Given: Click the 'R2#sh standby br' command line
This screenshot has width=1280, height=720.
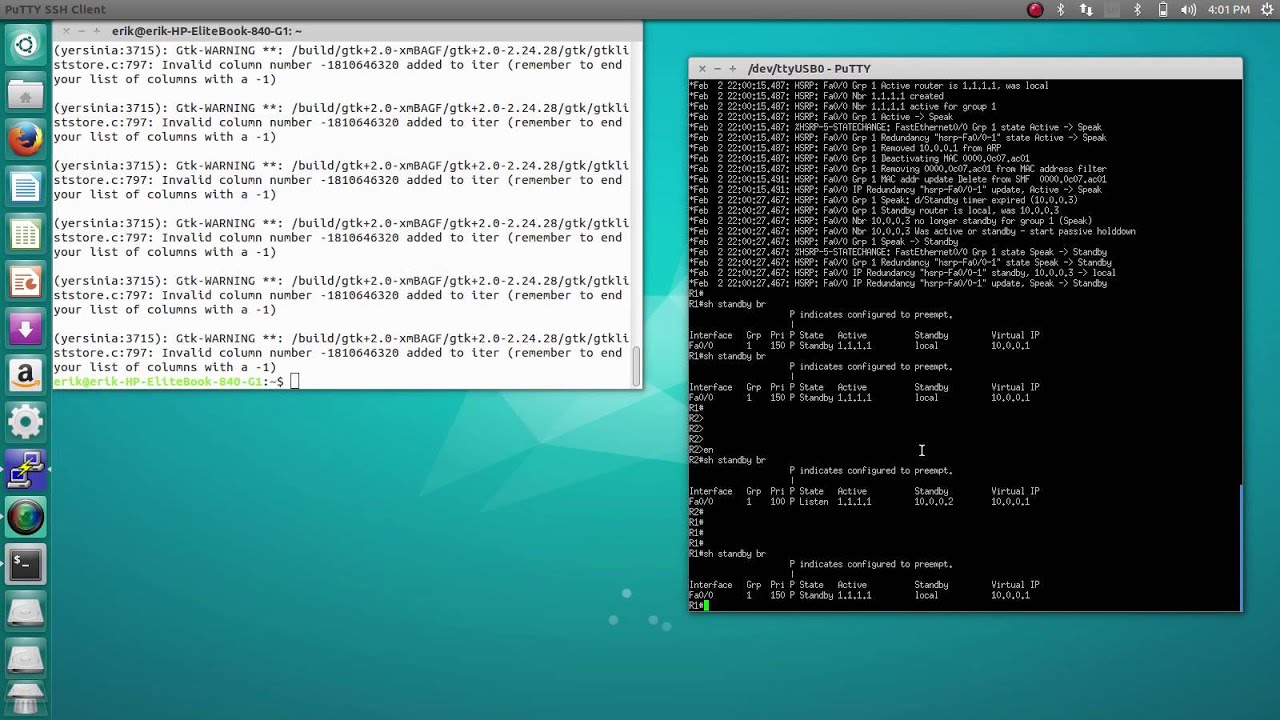Looking at the screenshot, I should tap(727, 460).
